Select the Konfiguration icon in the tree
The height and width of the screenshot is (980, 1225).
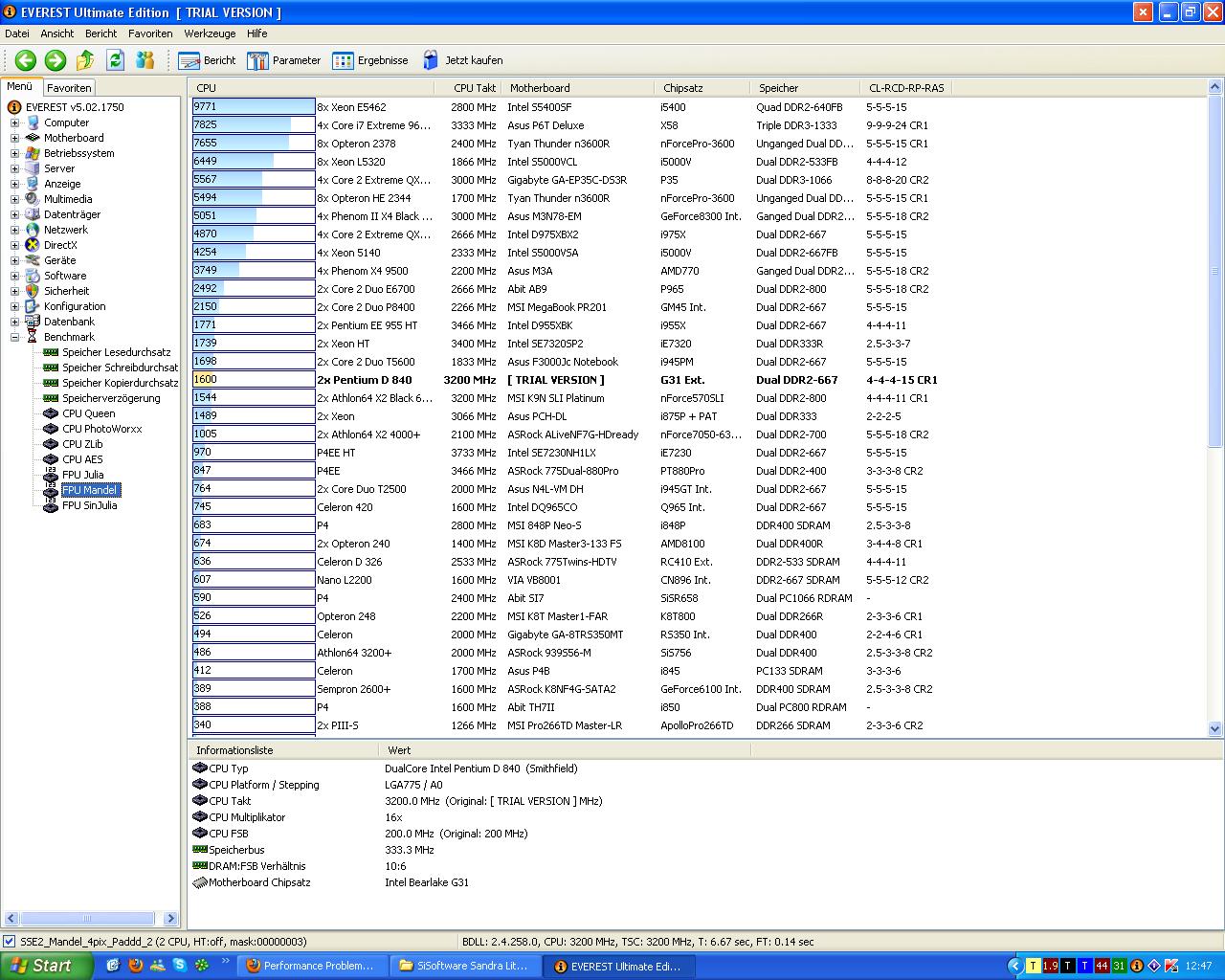click(x=33, y=306)
